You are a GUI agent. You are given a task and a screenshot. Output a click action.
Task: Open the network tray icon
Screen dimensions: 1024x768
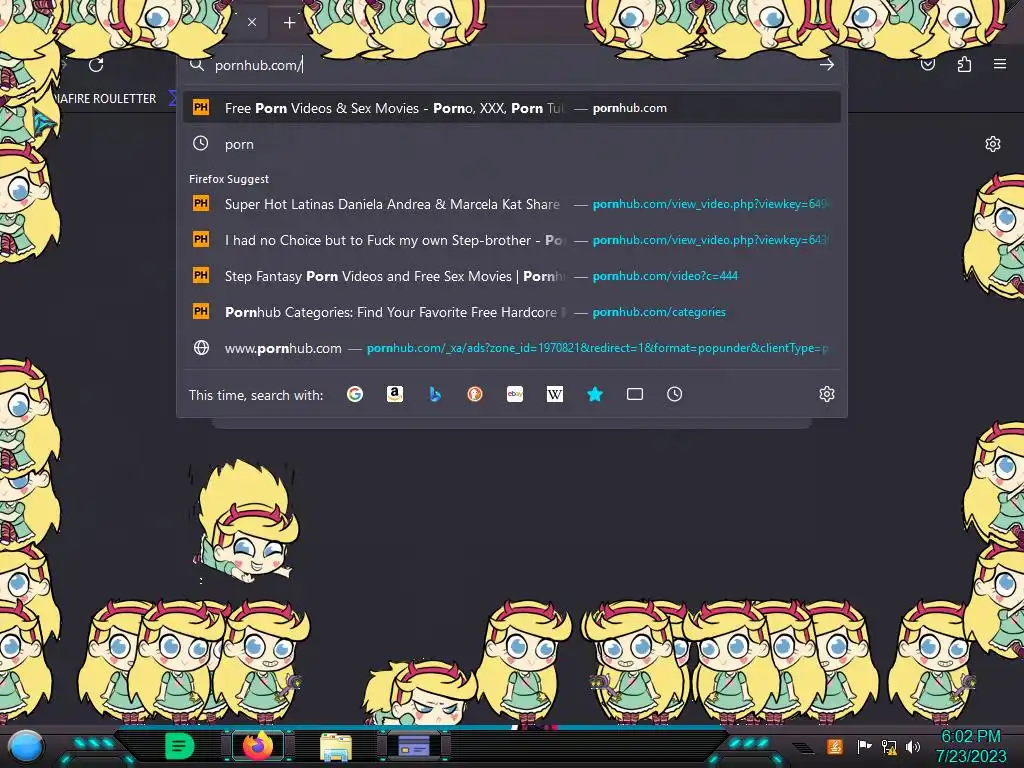pos(889,746)
